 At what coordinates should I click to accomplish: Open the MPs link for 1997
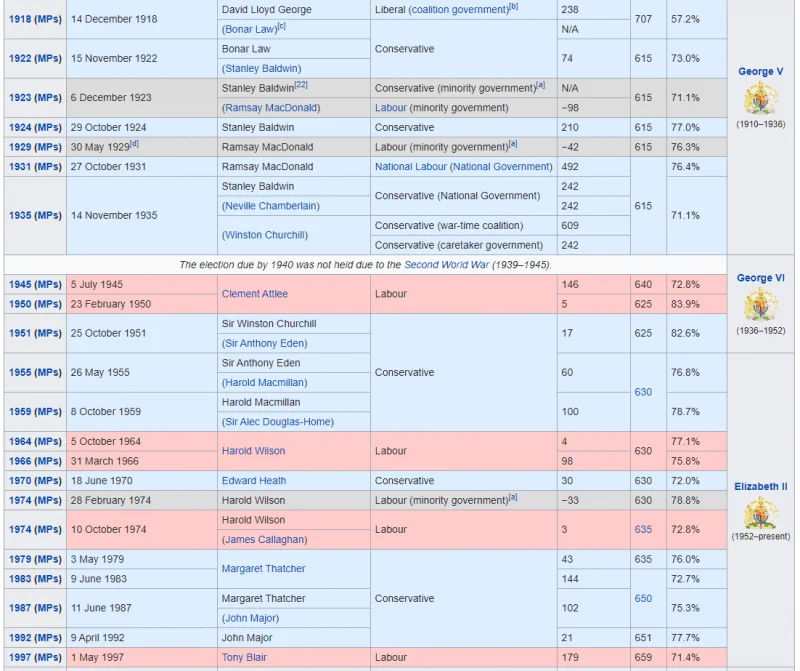tap(48, 657)
